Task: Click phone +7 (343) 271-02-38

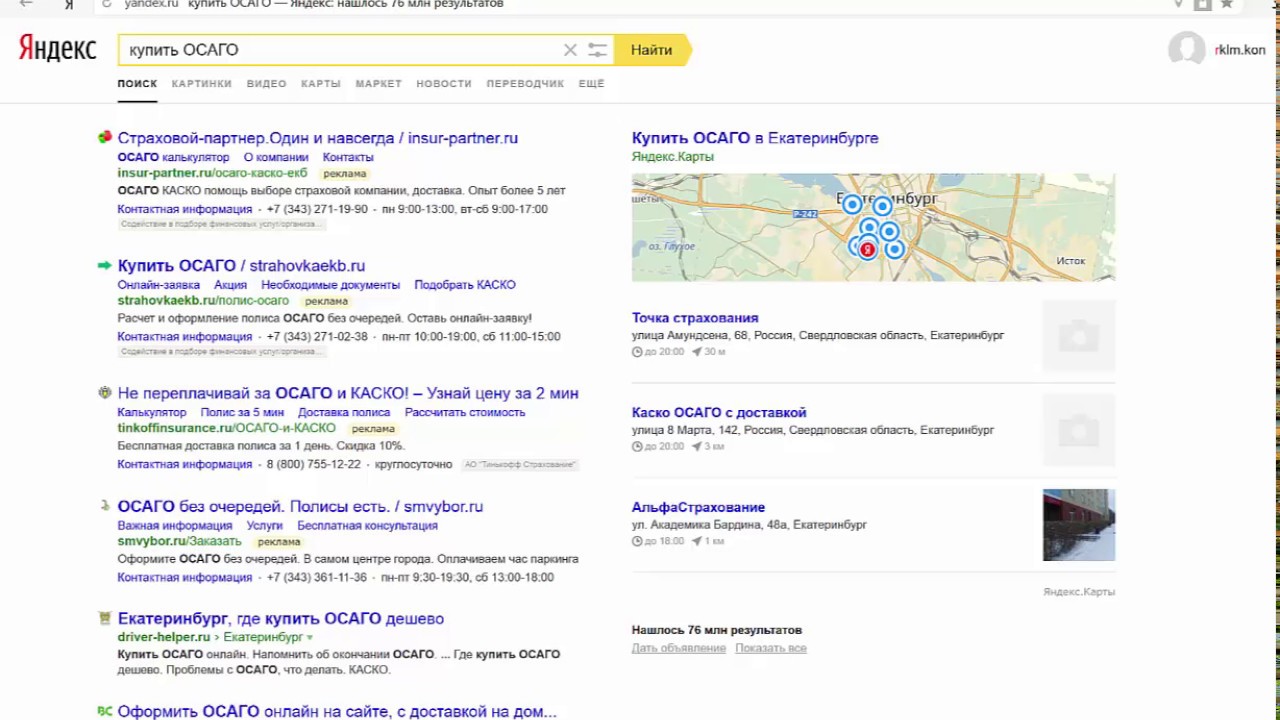Action: tap(317, 337)
